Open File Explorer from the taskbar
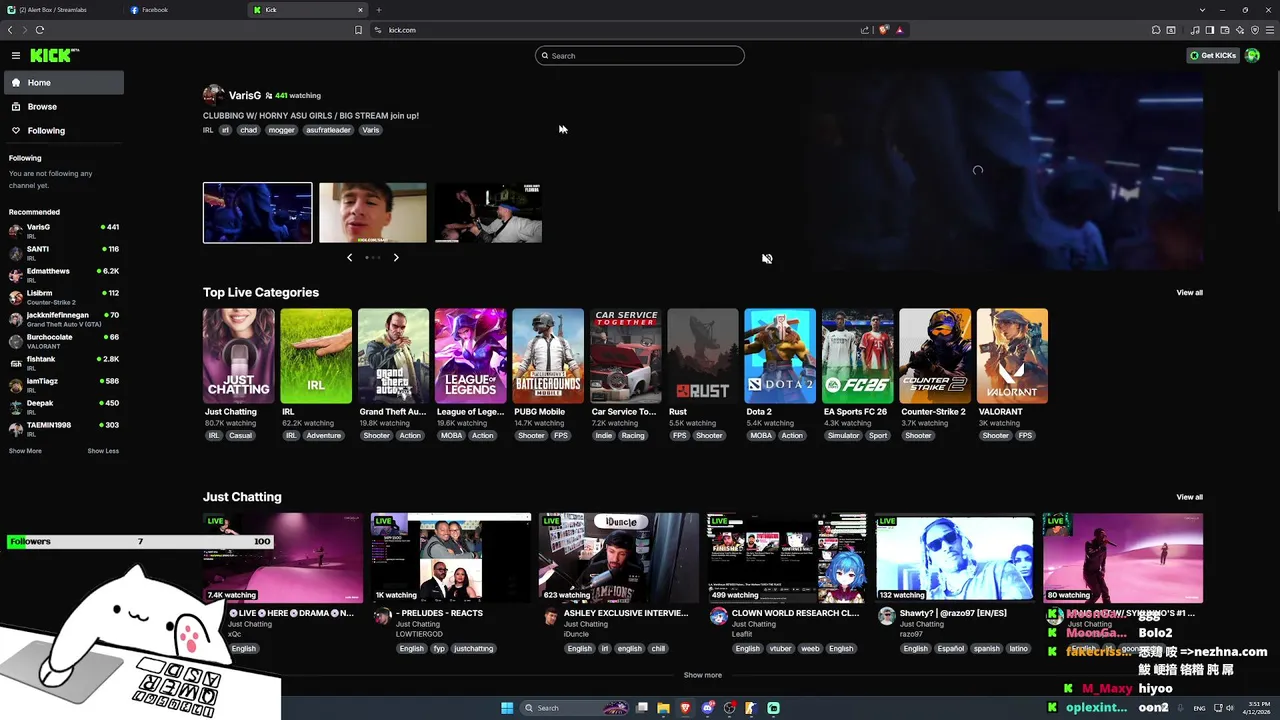 click(x=663, y=708)
